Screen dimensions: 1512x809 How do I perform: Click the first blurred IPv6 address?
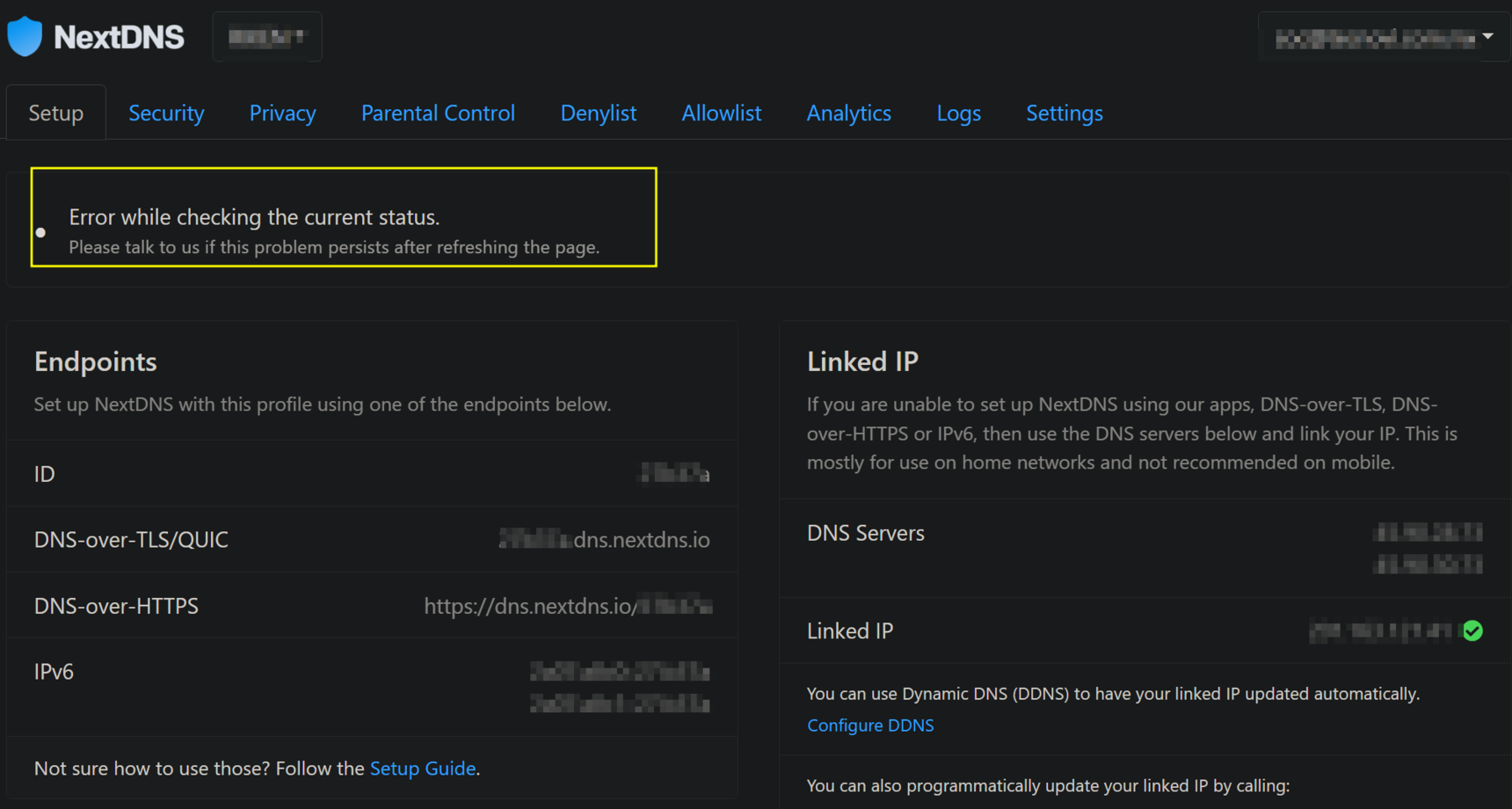tap(620, 672)
